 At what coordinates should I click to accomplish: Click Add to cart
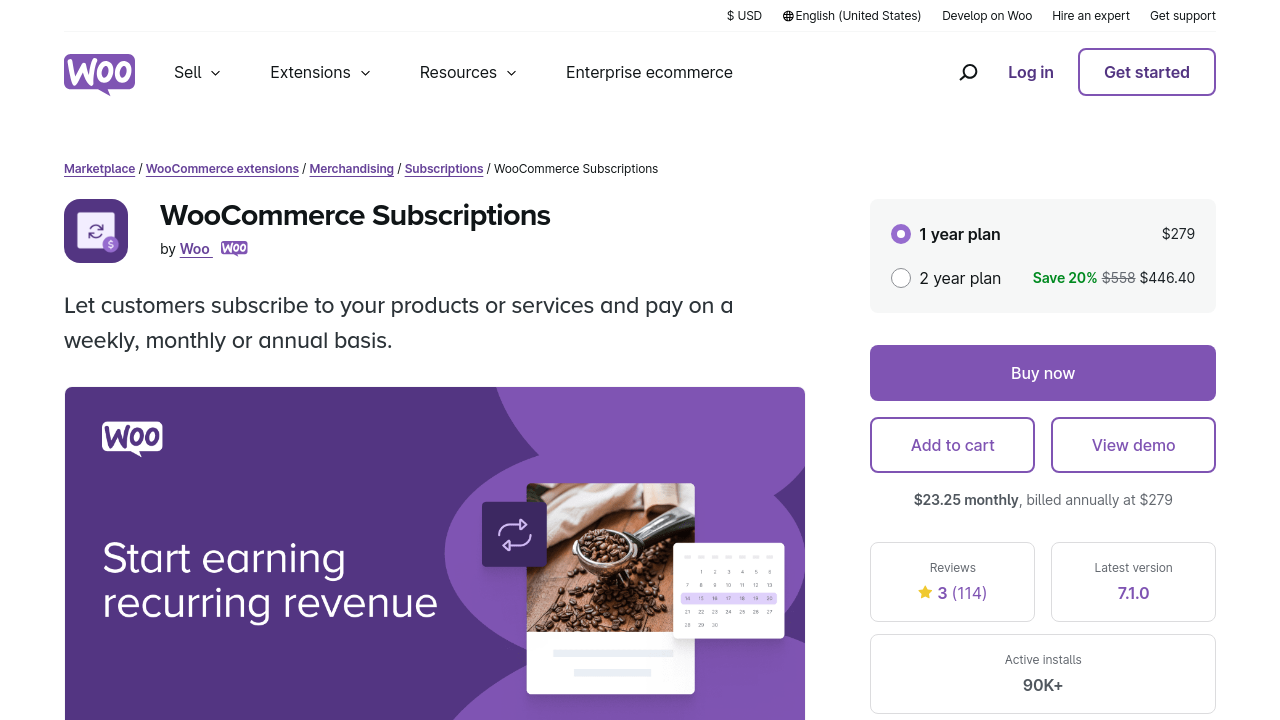pyautogui.click(x=952, y=445)
